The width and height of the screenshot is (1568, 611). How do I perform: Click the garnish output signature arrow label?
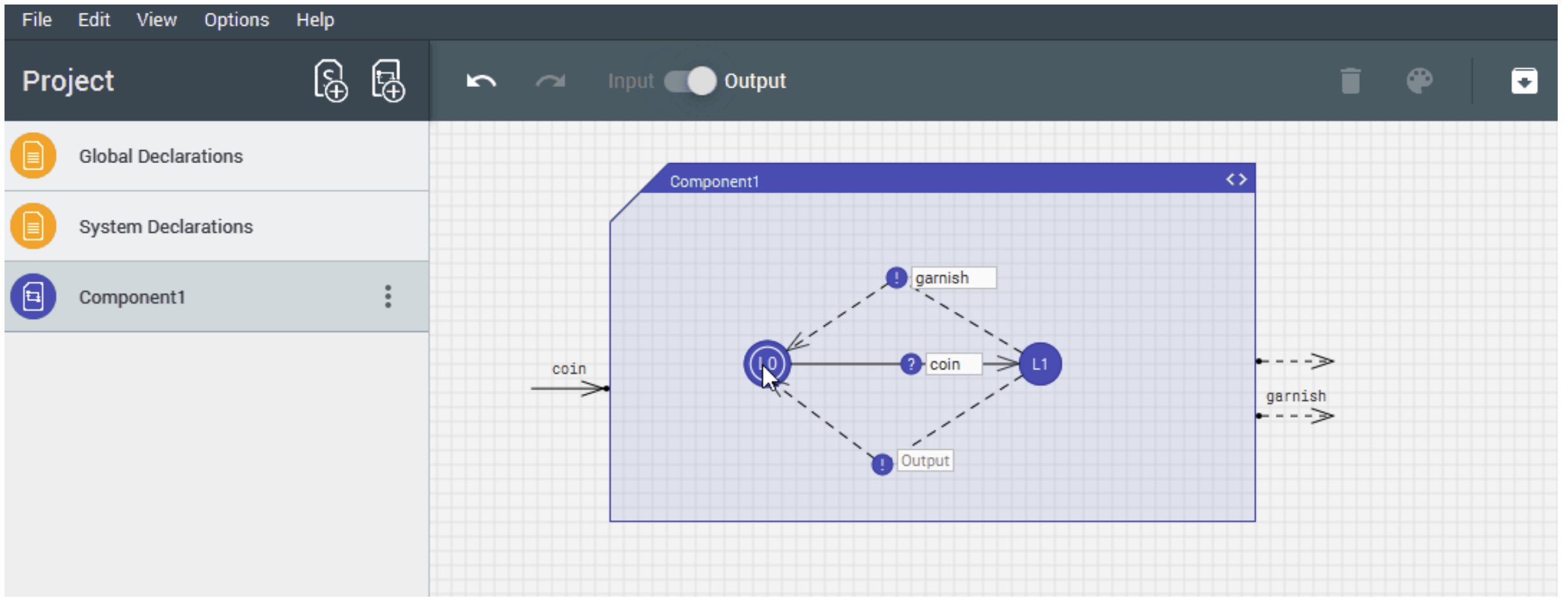coord(1296,396)
